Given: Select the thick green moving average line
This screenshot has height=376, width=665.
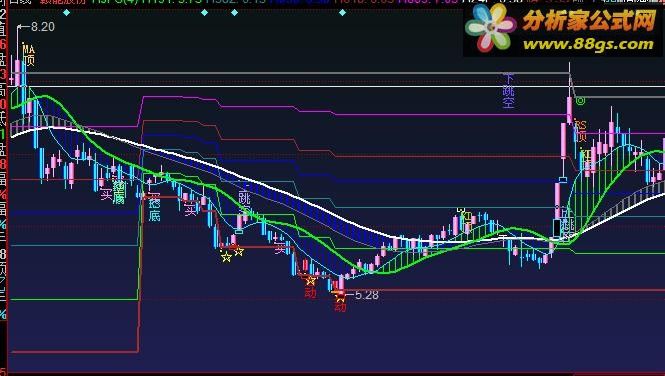Looking at the screenshot, I should (297, 232).
